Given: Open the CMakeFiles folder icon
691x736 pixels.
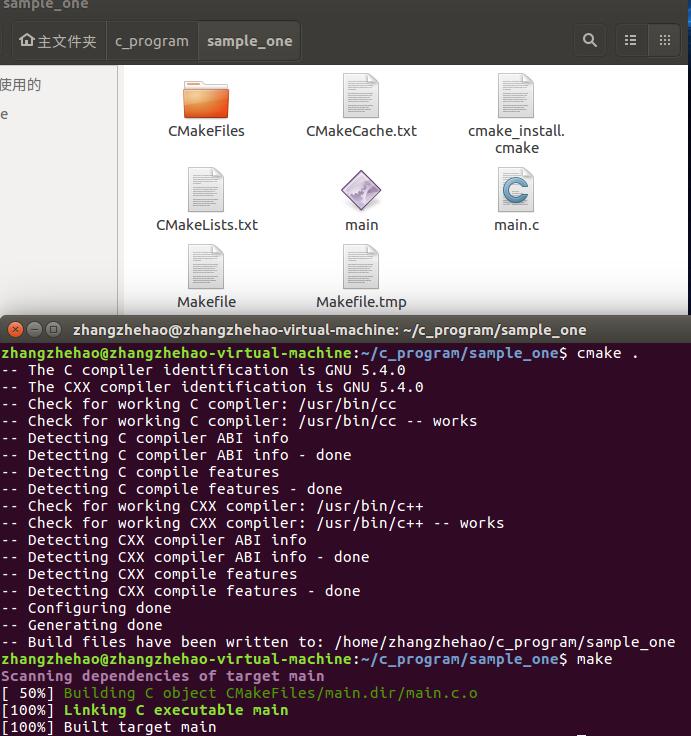Looking at the screenshot, I should pos(206,100).
